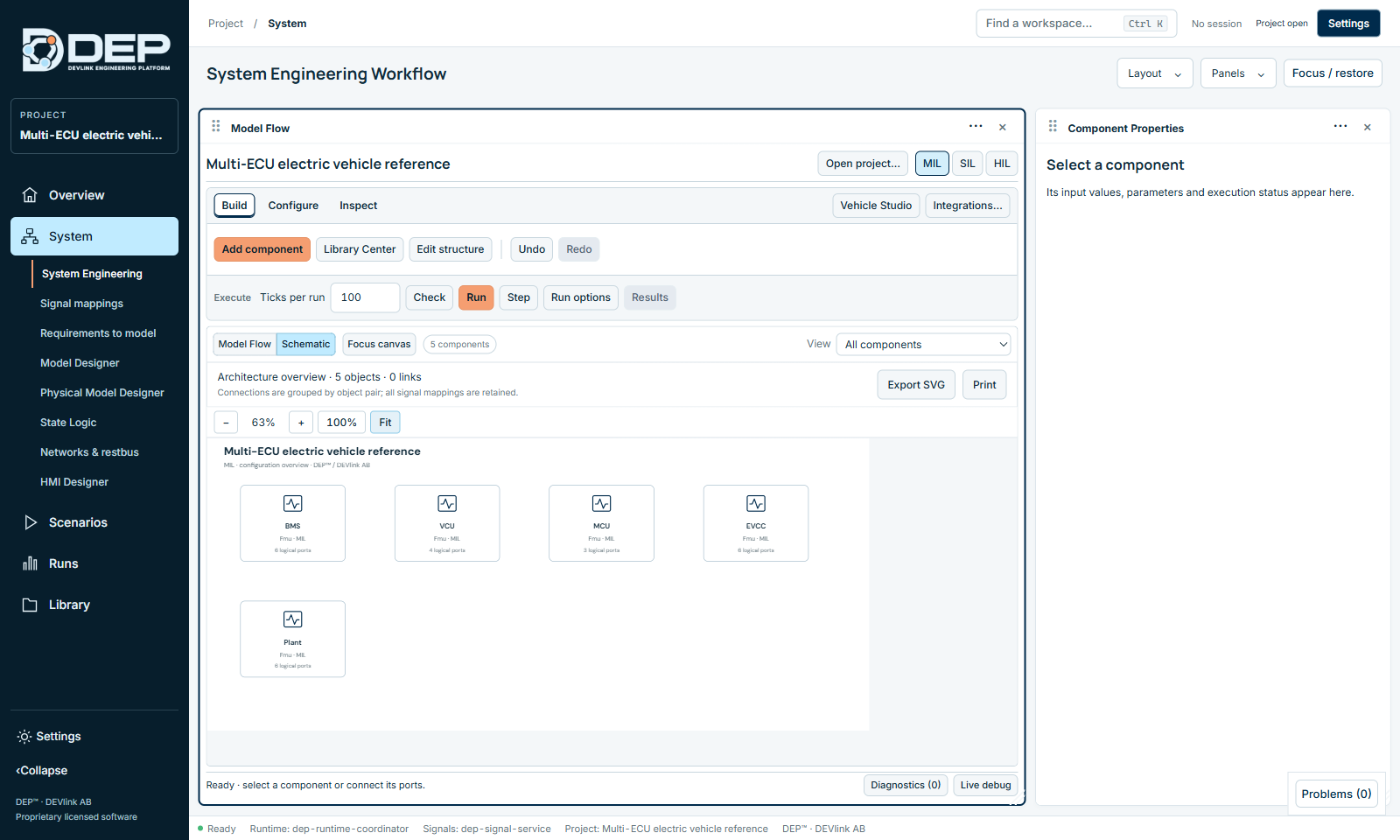The height and width of the screenshot is (840, 1400).
Task: Open Signal mappings page
Action: (x=81, y=304)
